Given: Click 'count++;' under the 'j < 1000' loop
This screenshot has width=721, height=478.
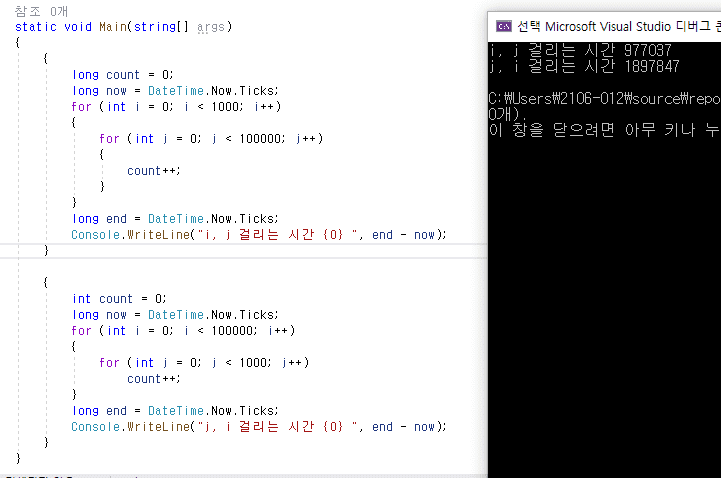Looking at the screenshot, I should tap(154, 379).
